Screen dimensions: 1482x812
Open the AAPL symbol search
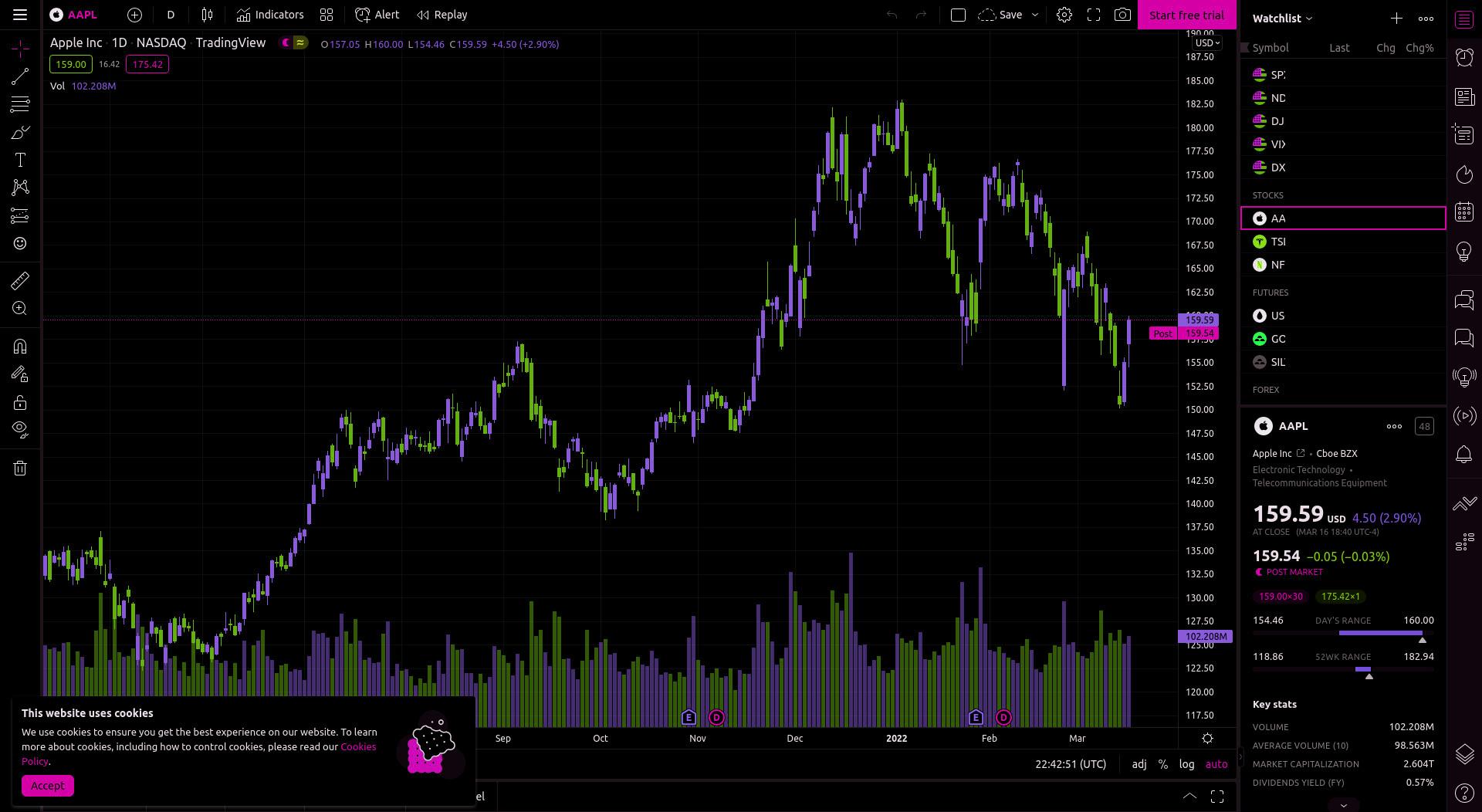74,15
